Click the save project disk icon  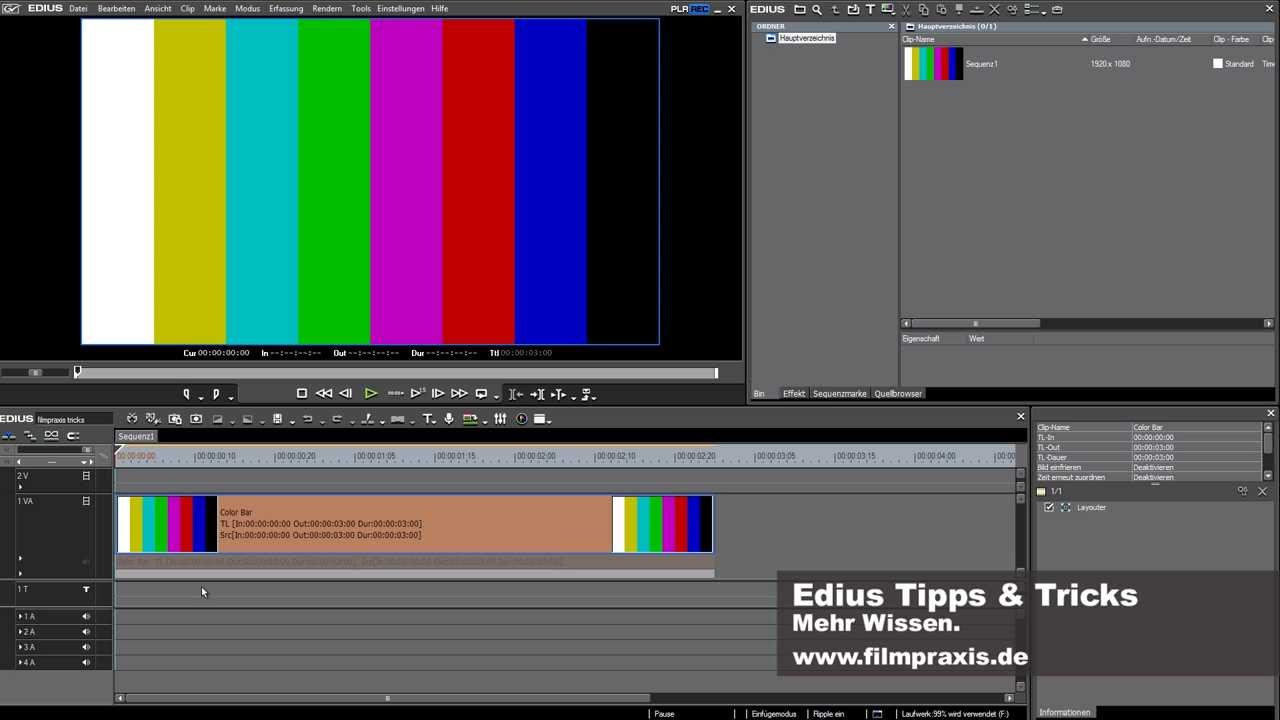pyautogui.click(x=277, y=419)
